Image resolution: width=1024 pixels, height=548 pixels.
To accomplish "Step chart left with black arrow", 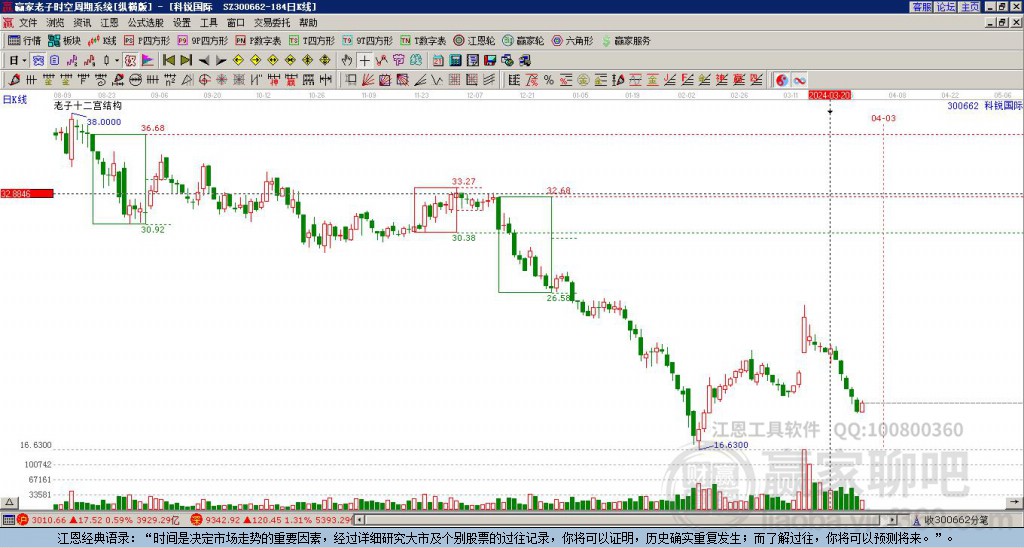I will click(204, 61).
